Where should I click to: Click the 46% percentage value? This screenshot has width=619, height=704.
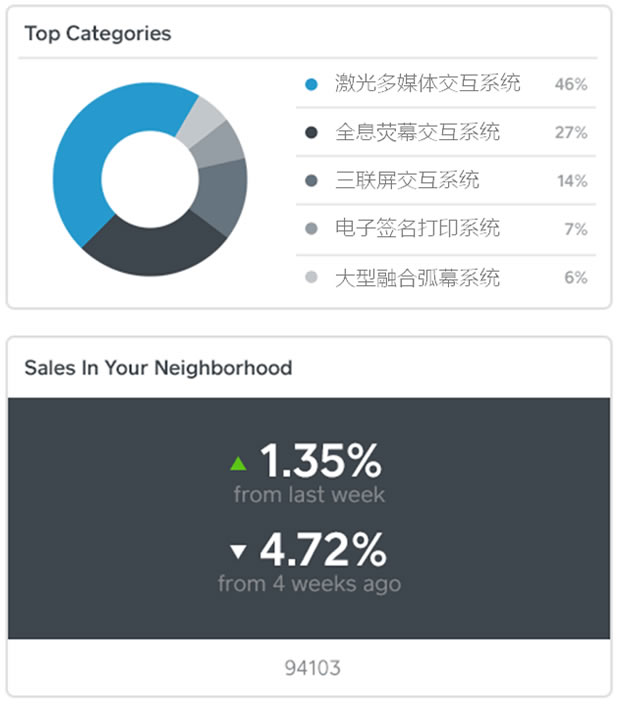click(571, 84)
